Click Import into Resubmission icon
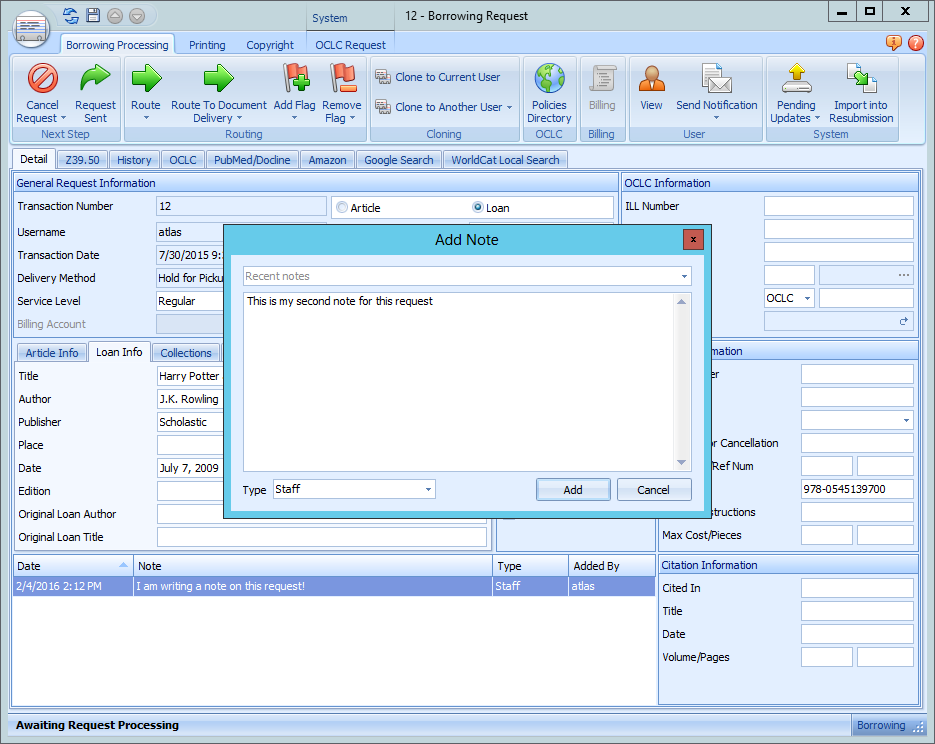 [860, 79]
